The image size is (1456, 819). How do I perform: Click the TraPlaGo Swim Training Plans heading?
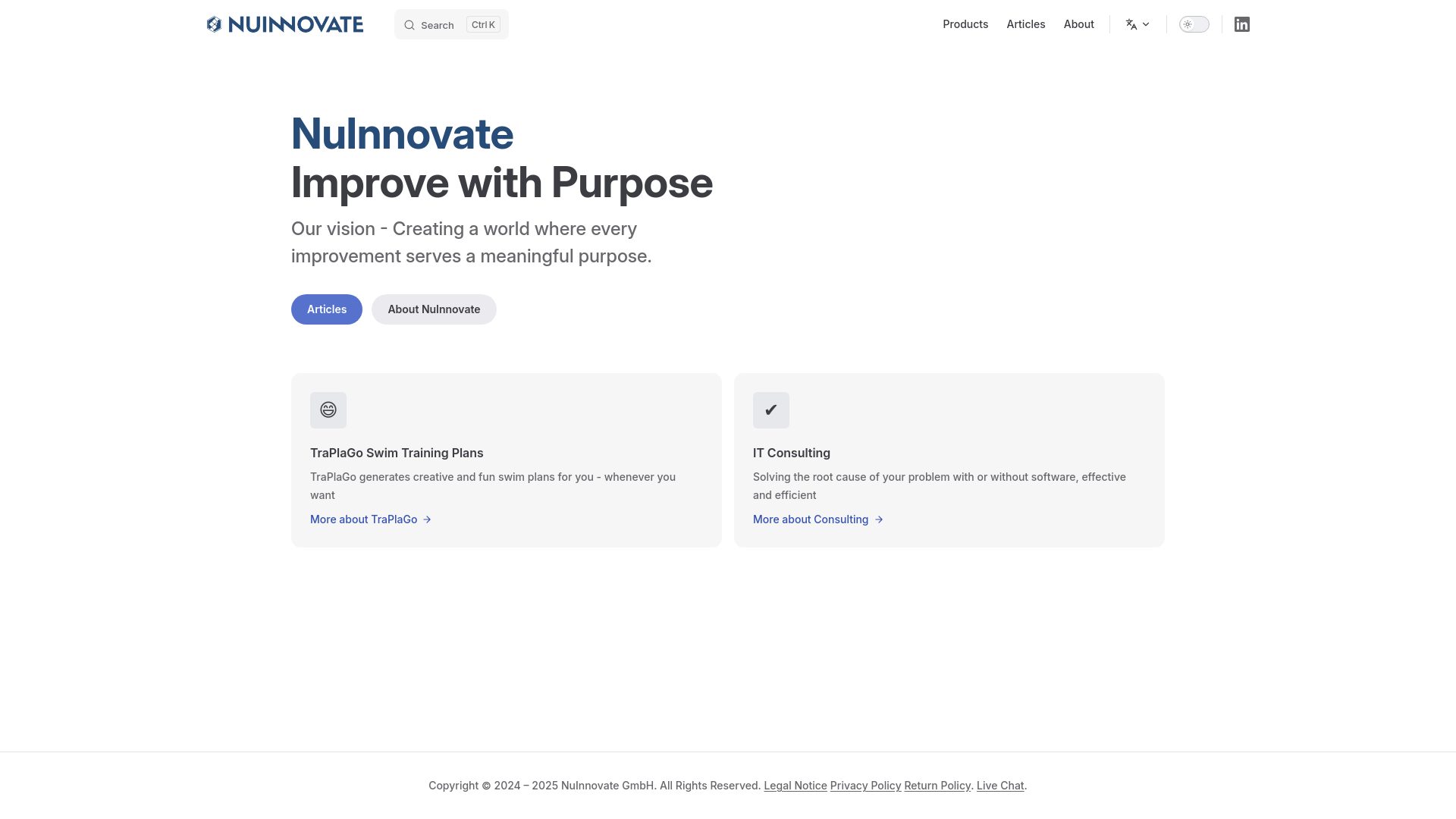click(x=397, y=453)
